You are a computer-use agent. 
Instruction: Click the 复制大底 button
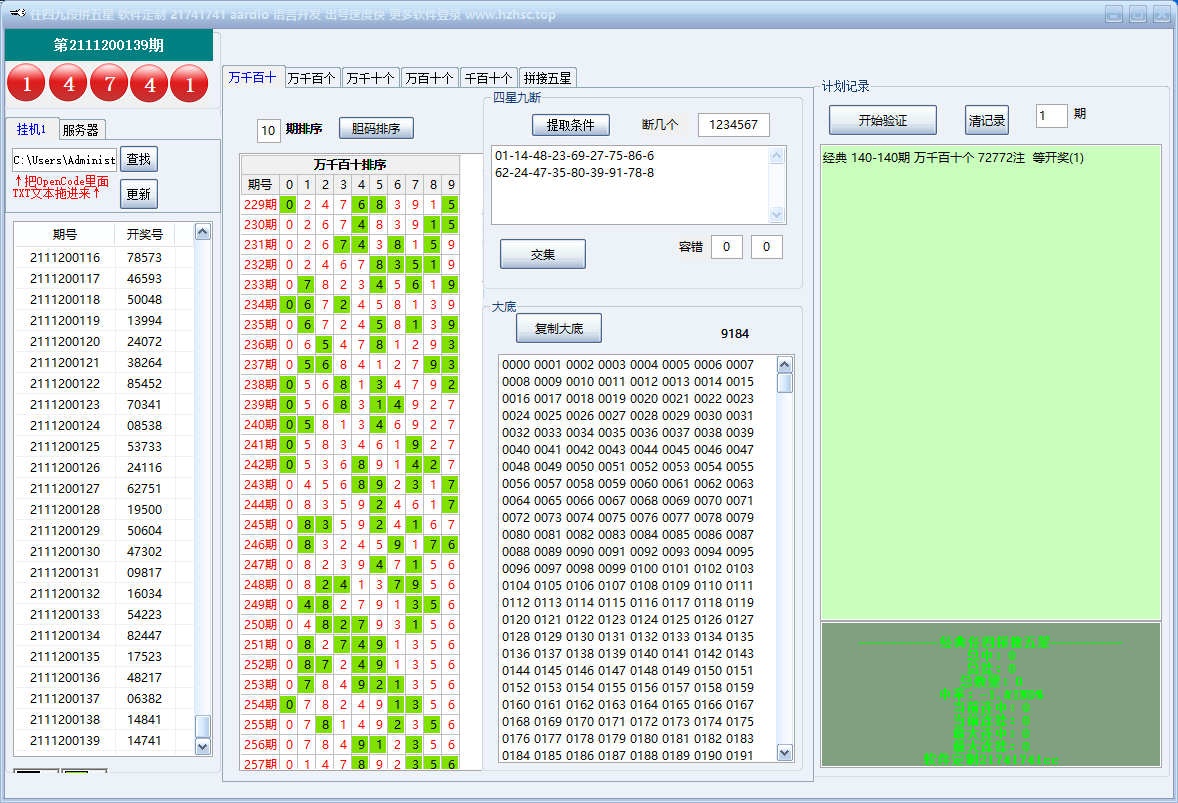(558, 328)
